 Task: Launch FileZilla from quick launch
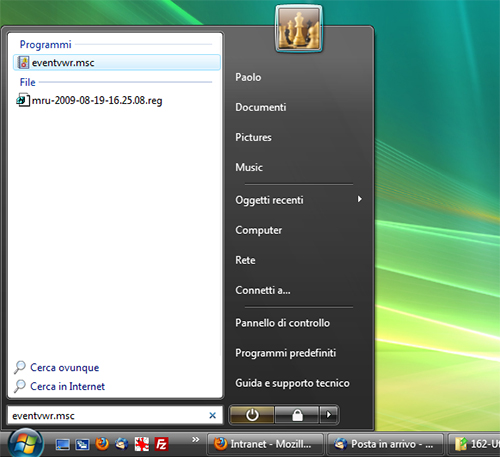click(x=161, y=444)
